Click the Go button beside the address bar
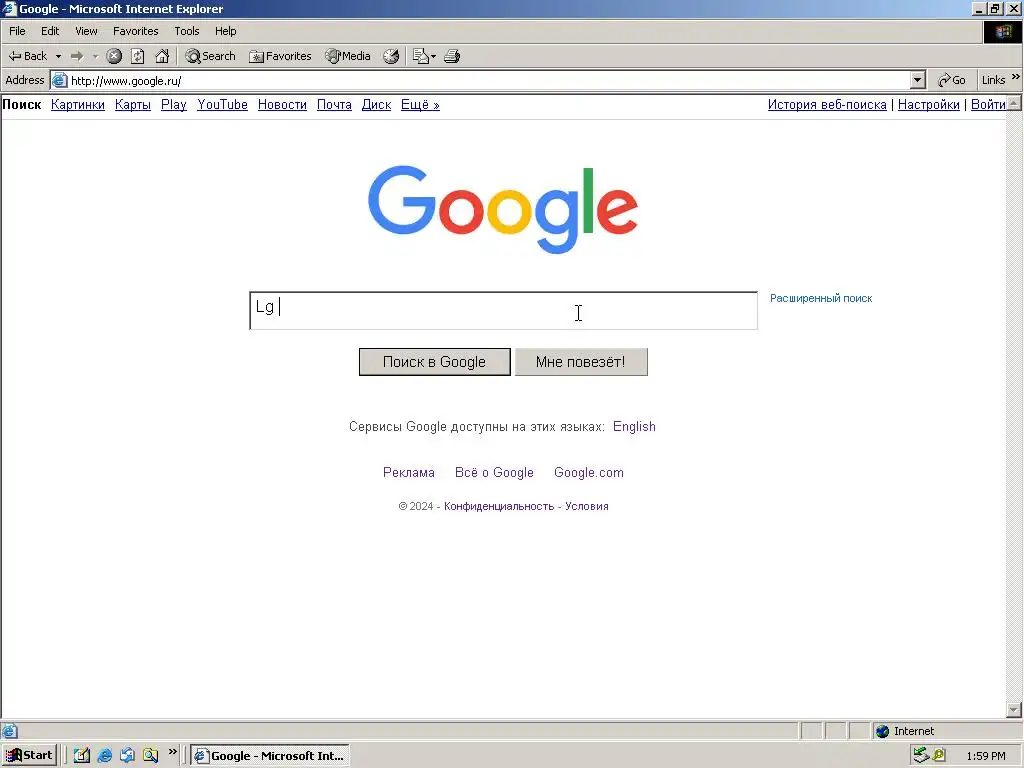The width and height of the screenshot is (1024, 768). pyautogui.click(x=952, y=80)
